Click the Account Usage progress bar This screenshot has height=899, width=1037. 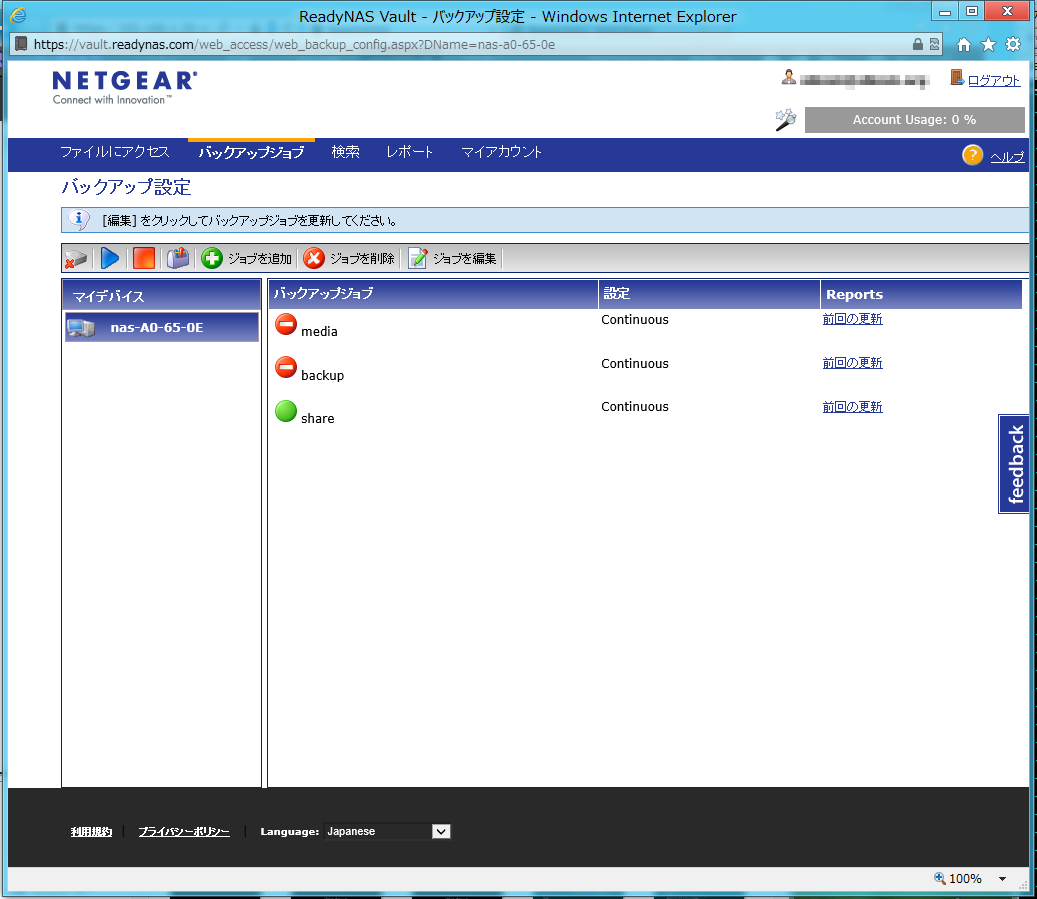(914, 120)
